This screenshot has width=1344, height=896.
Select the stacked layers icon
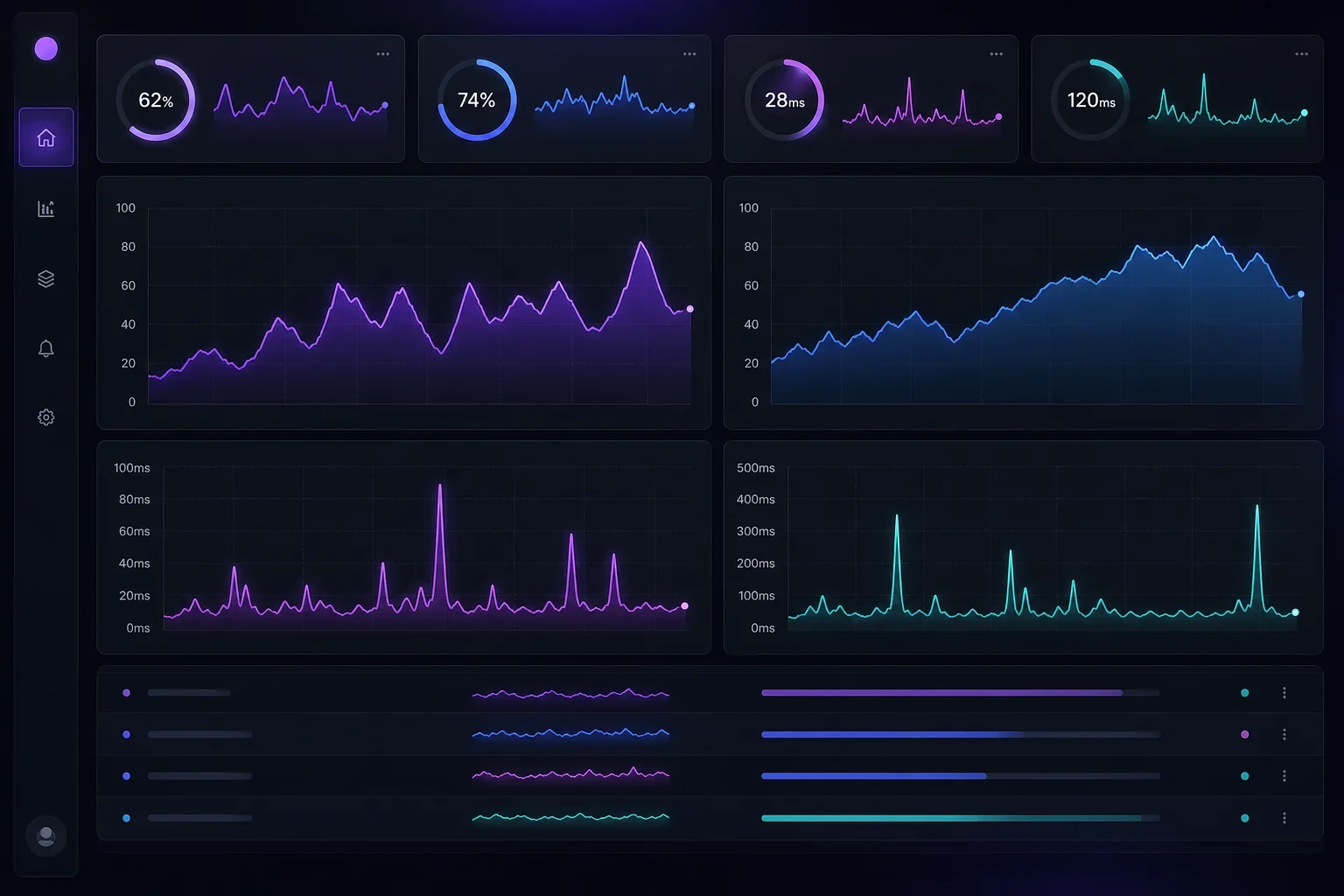46,278
